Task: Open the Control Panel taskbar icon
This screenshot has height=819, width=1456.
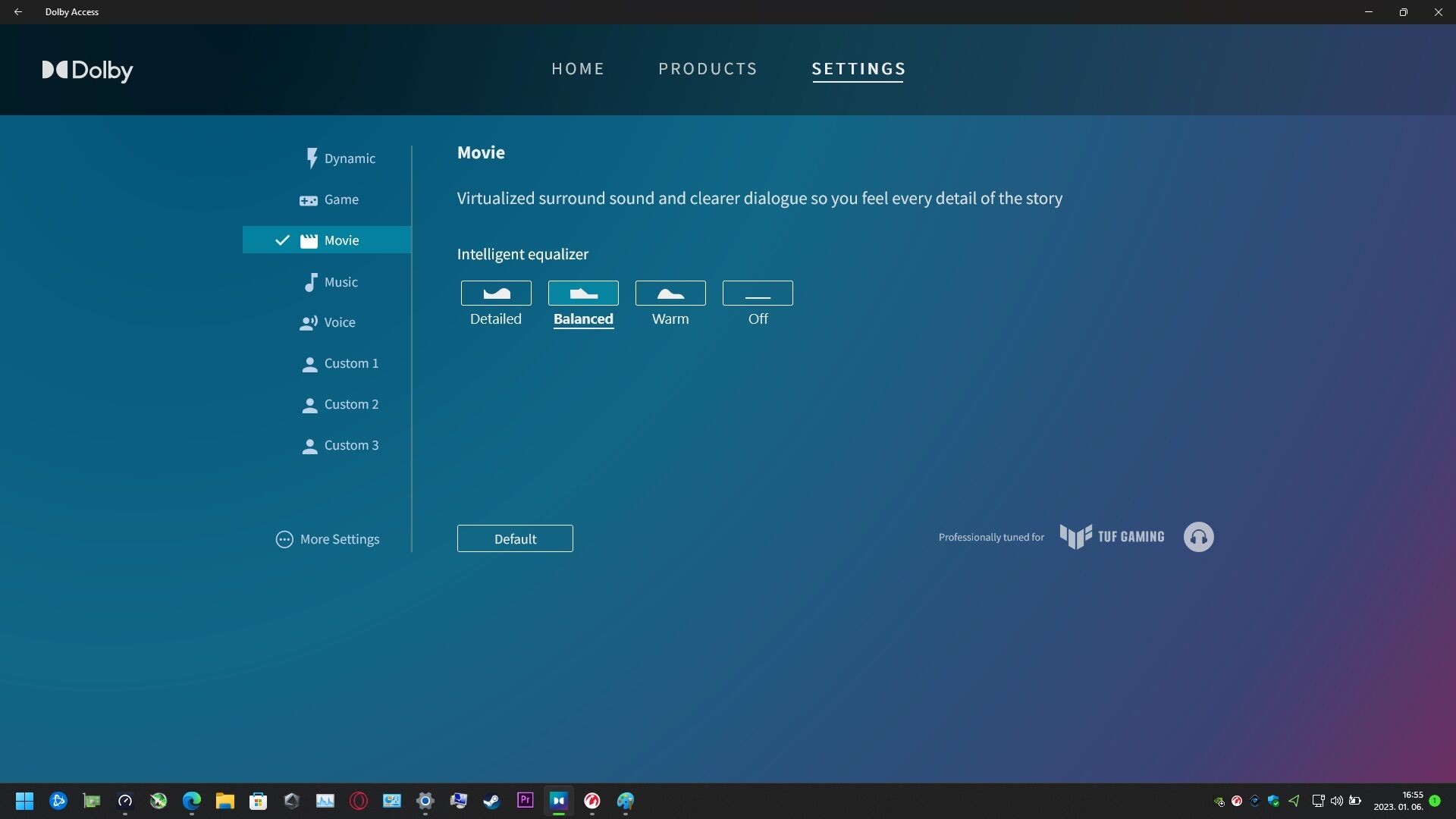Action: coord(392,801)
